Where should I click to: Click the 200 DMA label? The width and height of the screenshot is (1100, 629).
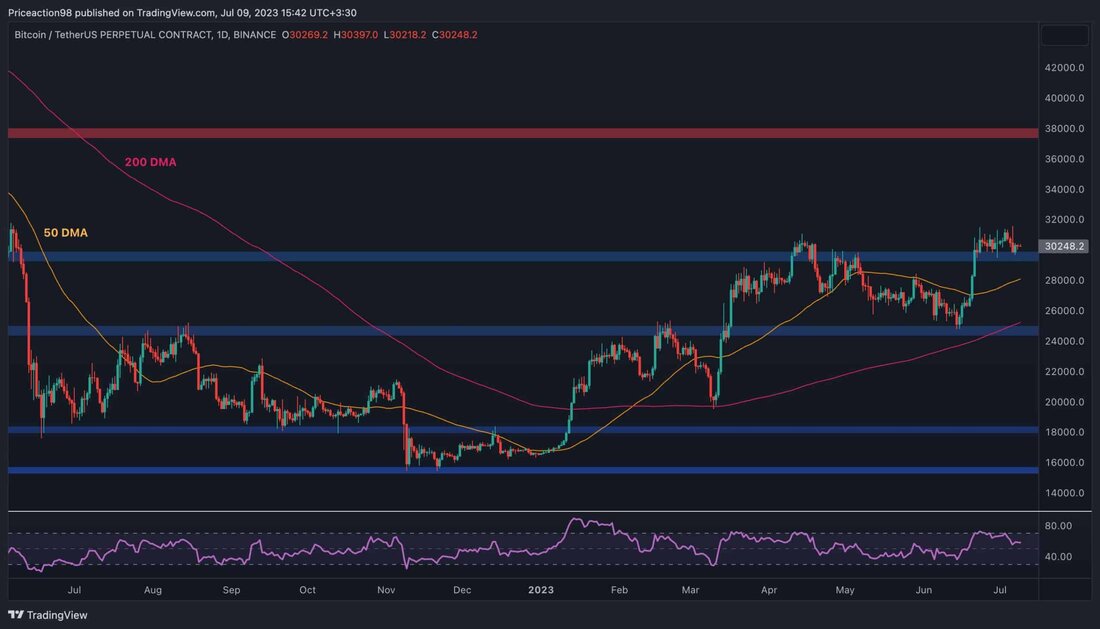pyautogui.click(x=151, y=162)
